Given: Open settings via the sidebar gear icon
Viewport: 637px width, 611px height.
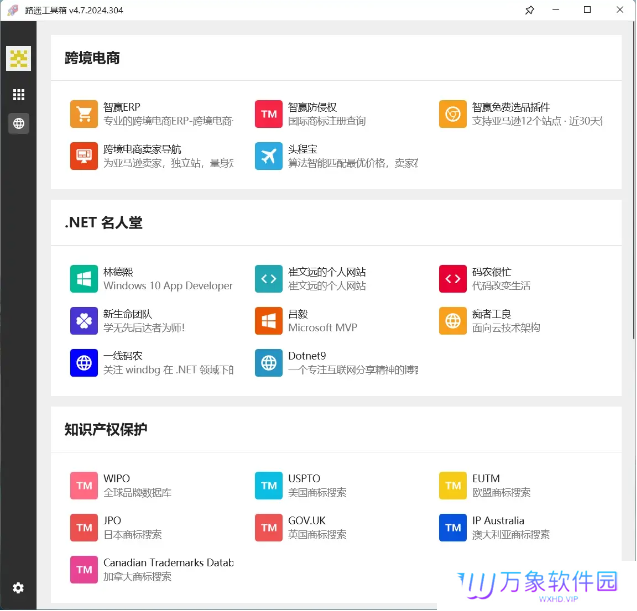Looking at the screenshot, I should tap(18, 588).
